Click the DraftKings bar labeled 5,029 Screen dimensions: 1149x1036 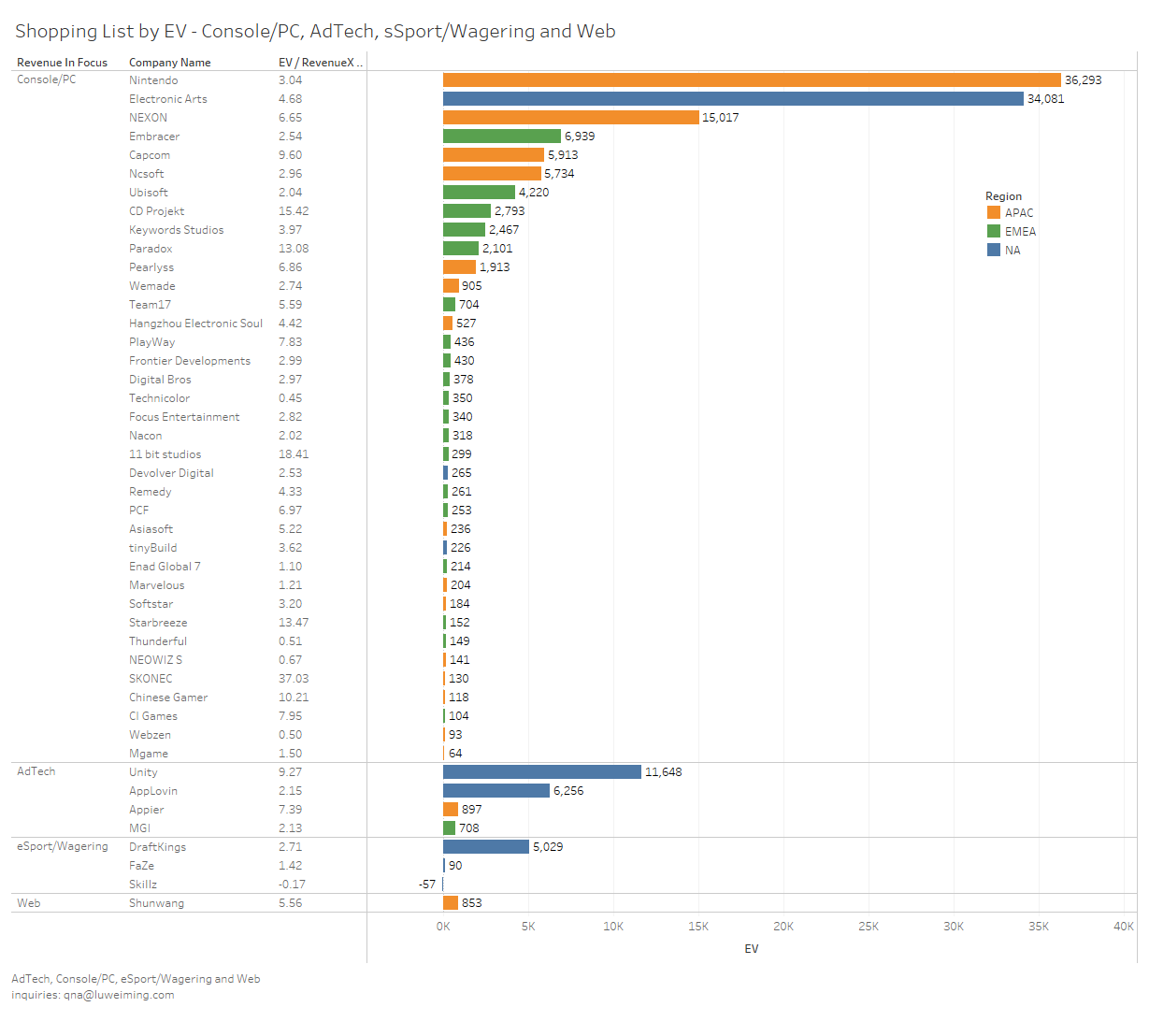(x=486, y=847)
